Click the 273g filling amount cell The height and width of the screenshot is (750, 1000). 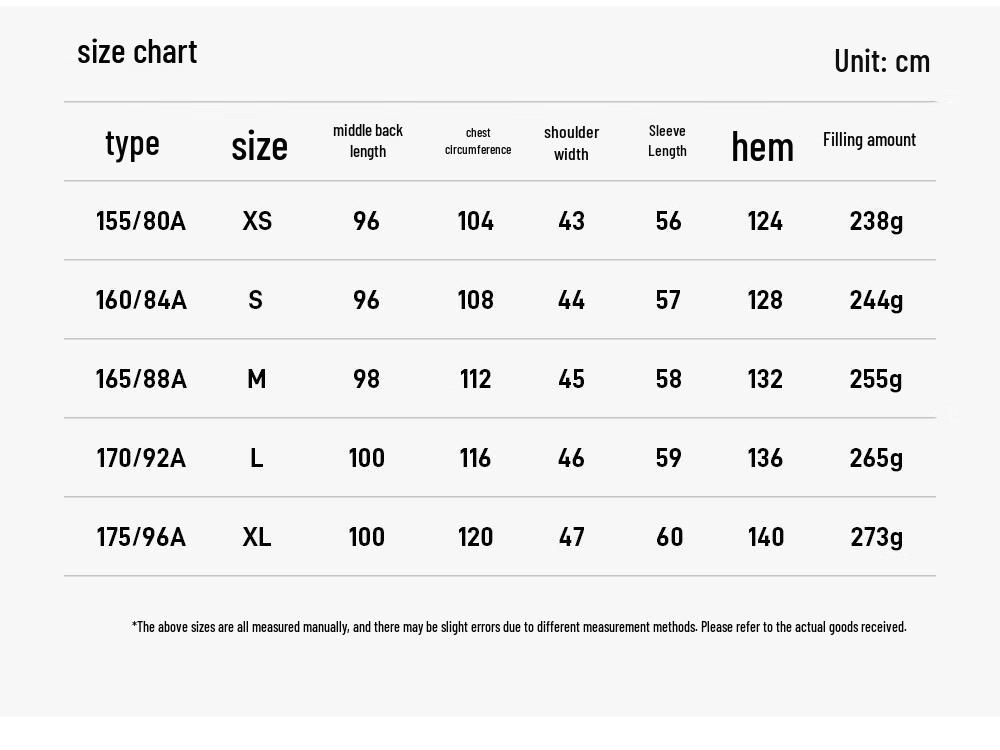(876, 538)
